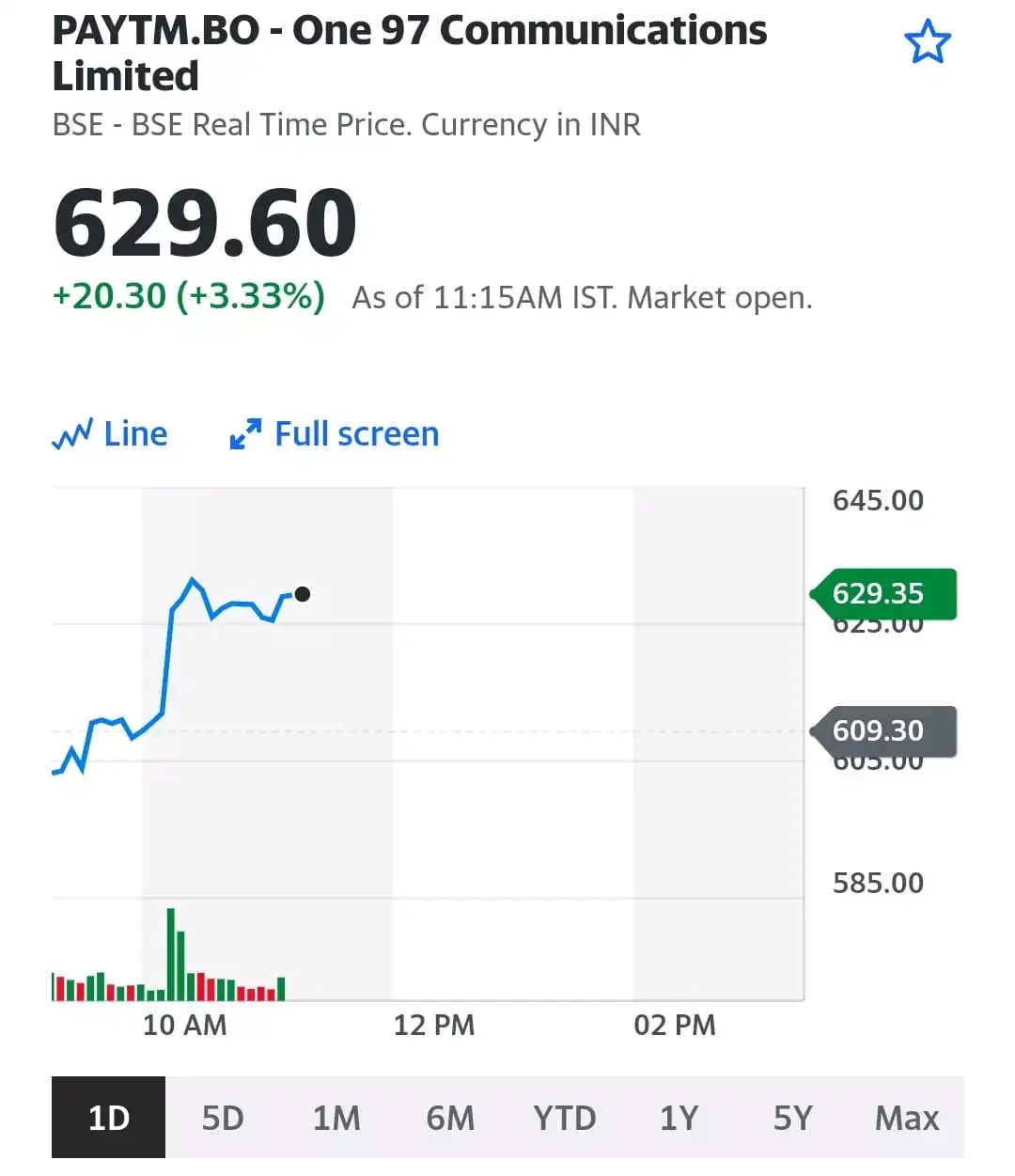
Task: Switch on the YTD range view
Action: tap(564, 1117)
